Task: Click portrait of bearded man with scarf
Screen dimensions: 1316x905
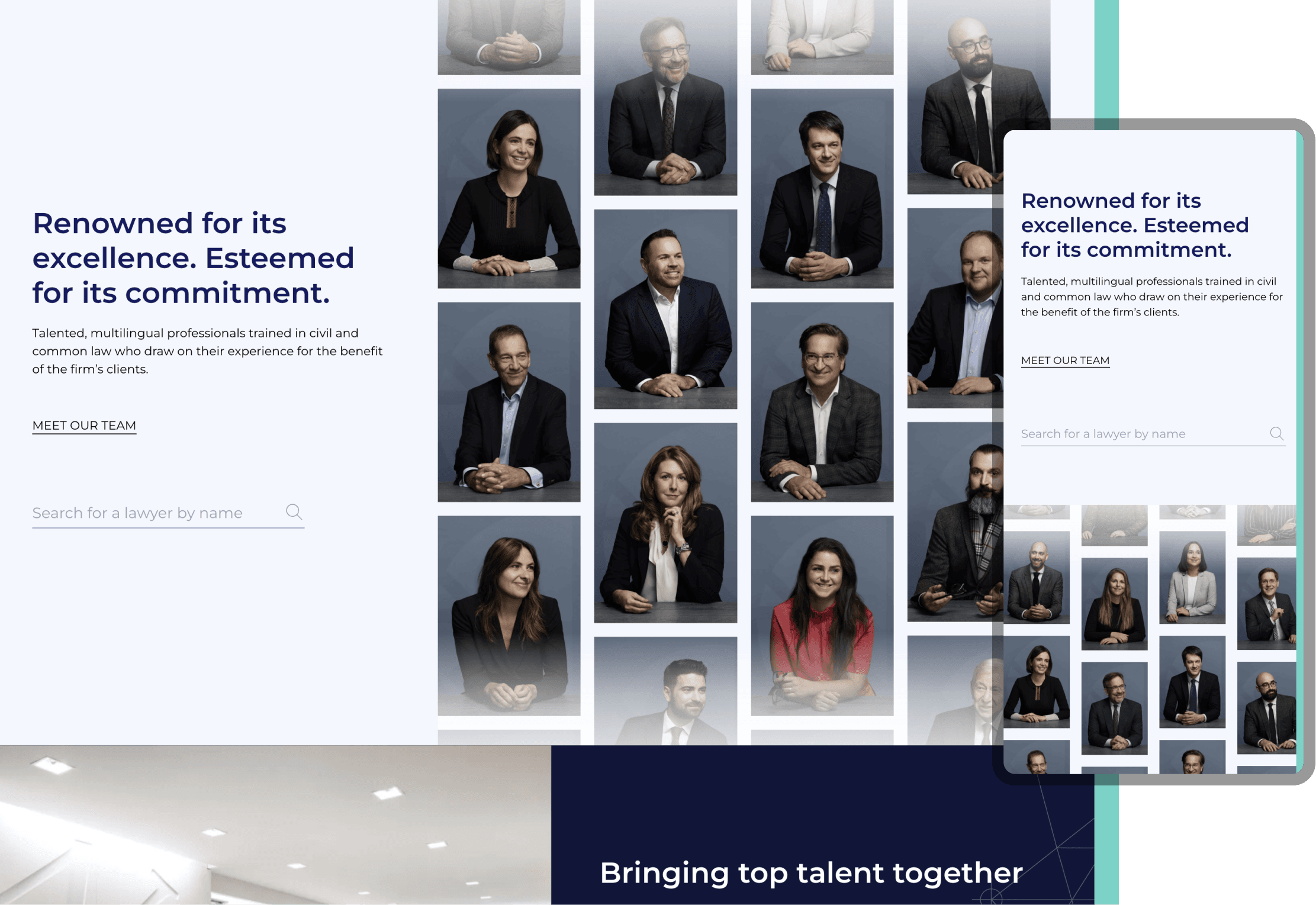Action: coord(955,521)
